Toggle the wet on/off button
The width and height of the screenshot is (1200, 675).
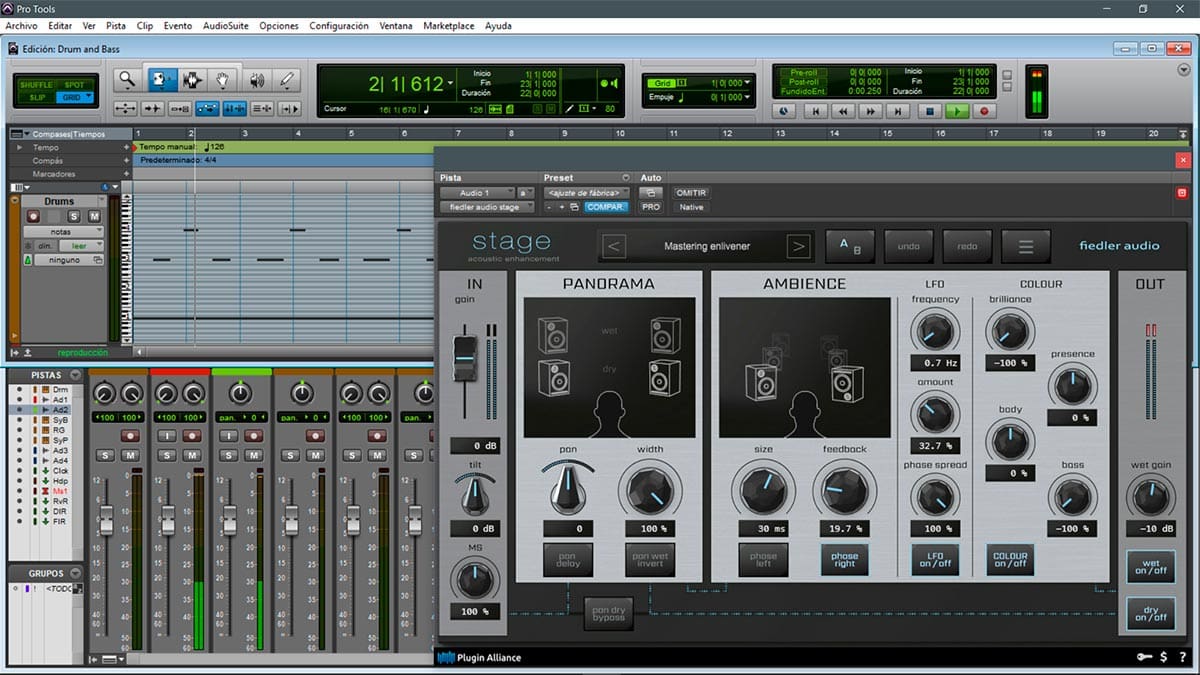[1150, 567]
